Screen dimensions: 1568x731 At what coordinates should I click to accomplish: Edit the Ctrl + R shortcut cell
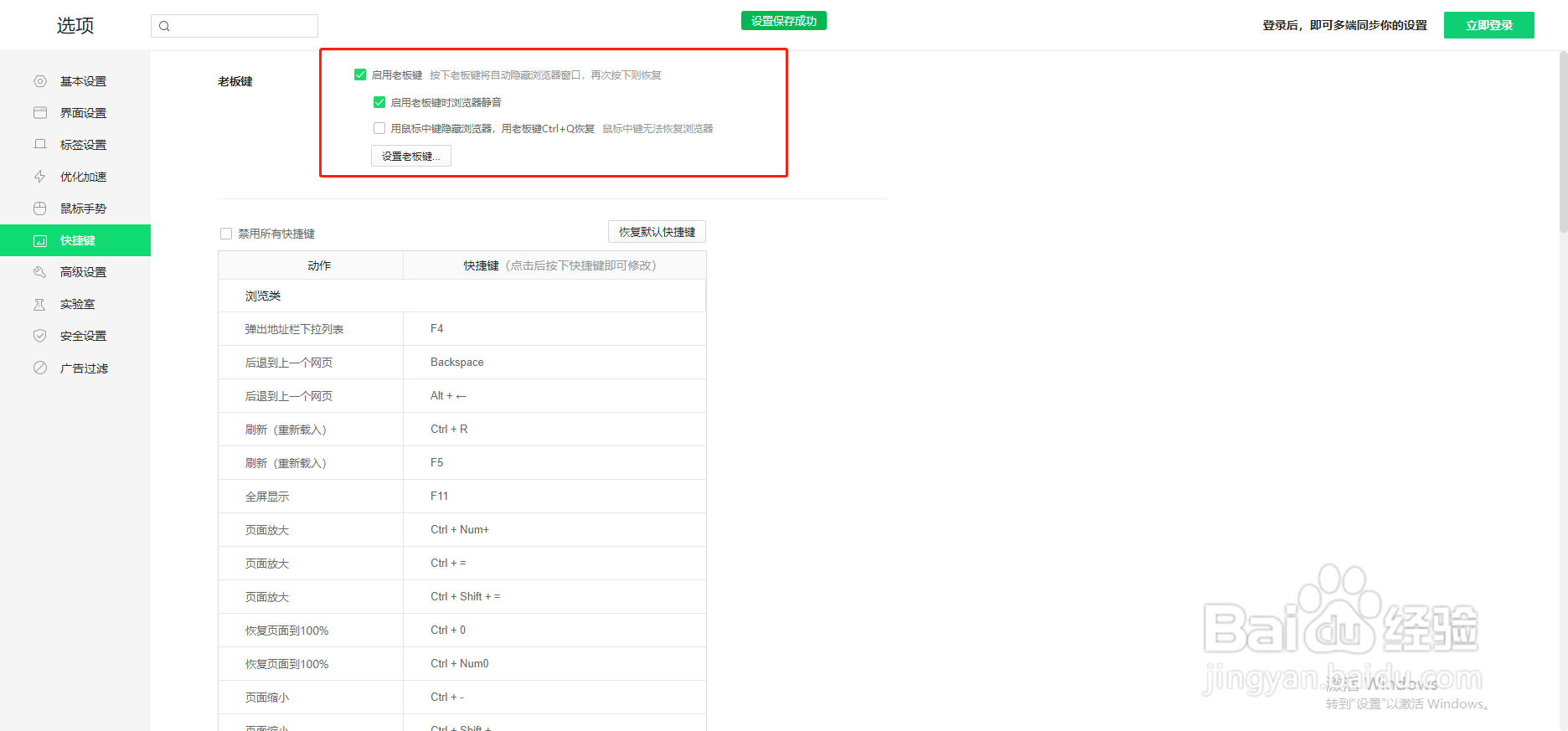(x=554, y=429)
